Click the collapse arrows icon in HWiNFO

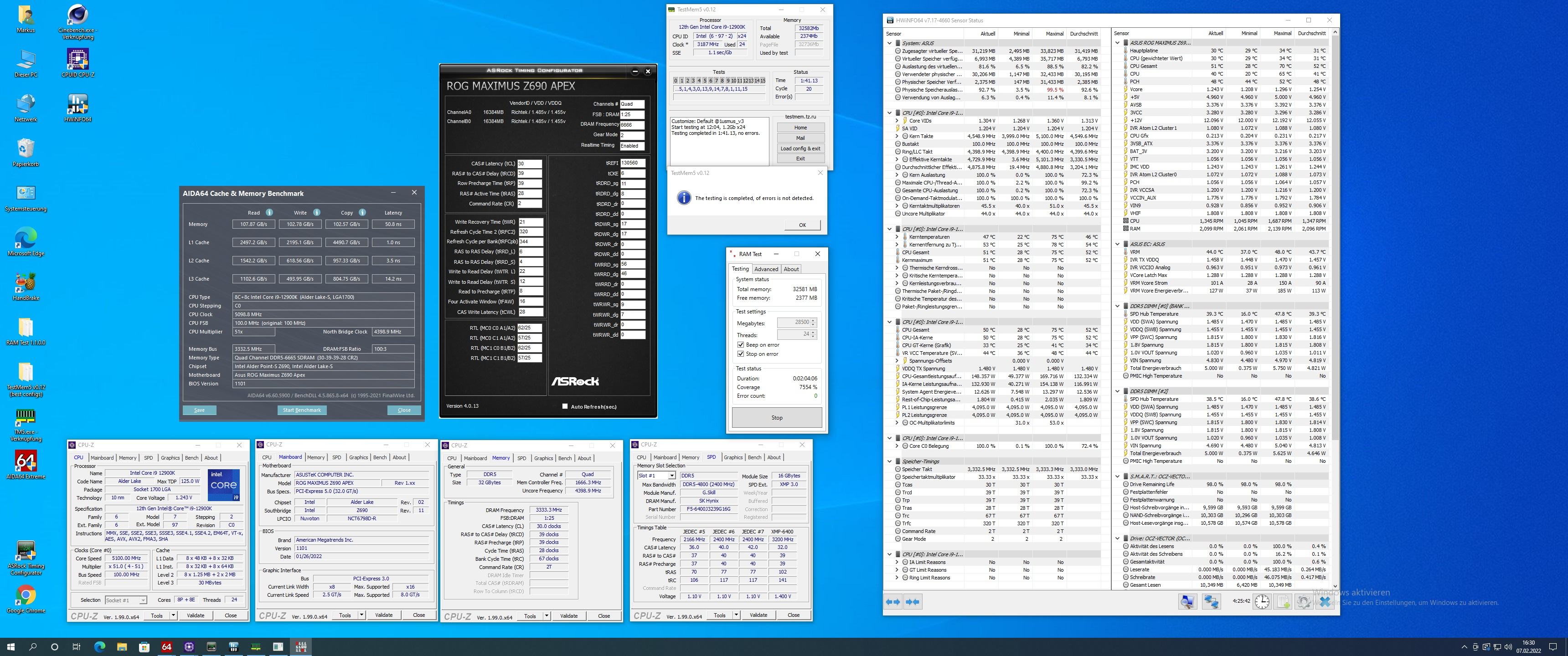(913, 602)
